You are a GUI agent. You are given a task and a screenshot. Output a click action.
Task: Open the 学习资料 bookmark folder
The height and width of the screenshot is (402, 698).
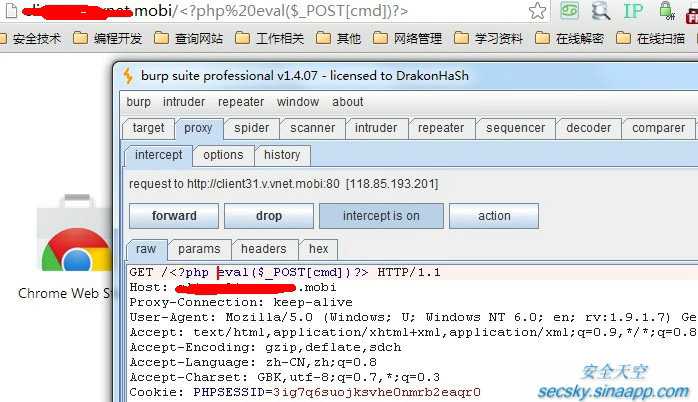[x=488, y=39]
